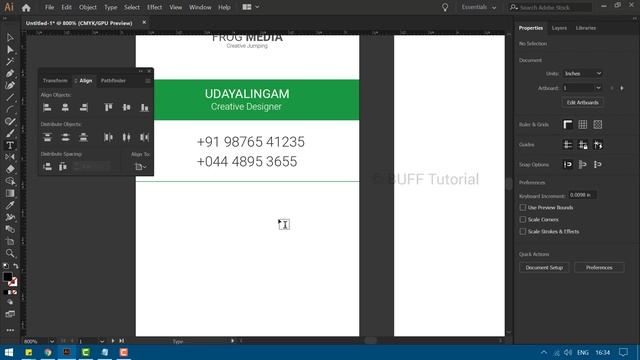Click Horizontal Align Right icon
640x360 pixels.
(x=84, y=107)
